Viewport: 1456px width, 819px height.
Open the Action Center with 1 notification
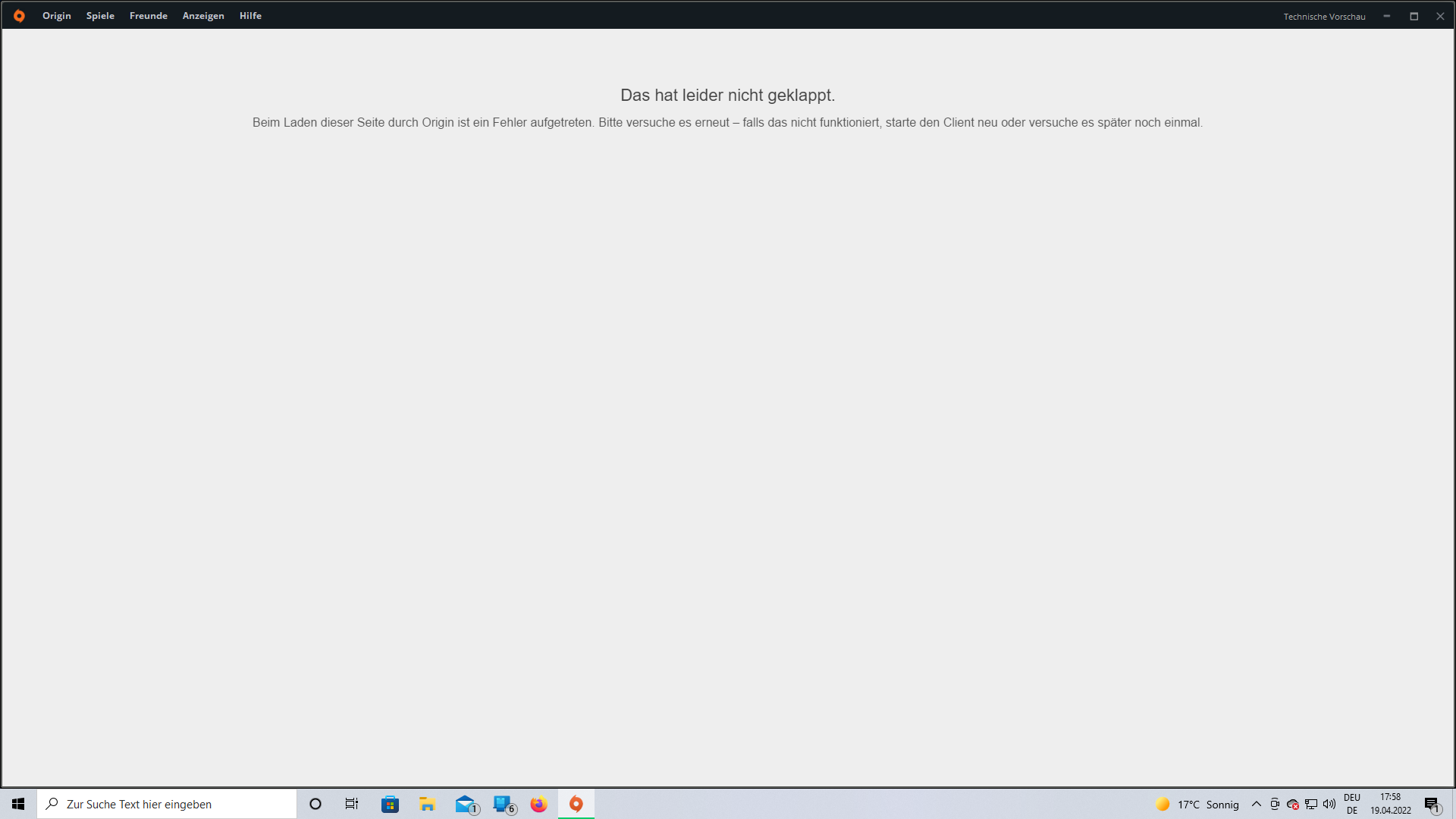pos(1432,804)
